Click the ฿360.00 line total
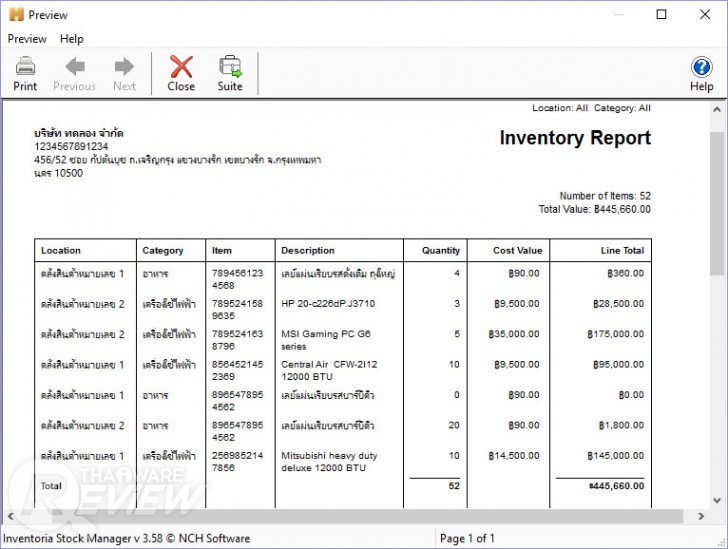Viewport: 728px width, 549px height. pyautogui.click(x=625, y=273)
